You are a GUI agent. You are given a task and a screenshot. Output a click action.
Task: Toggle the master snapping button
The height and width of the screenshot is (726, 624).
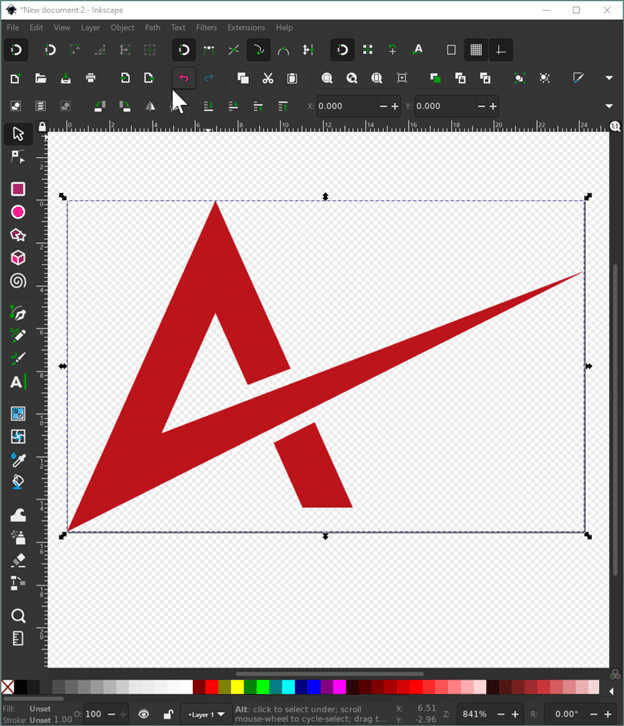[16, 50]
